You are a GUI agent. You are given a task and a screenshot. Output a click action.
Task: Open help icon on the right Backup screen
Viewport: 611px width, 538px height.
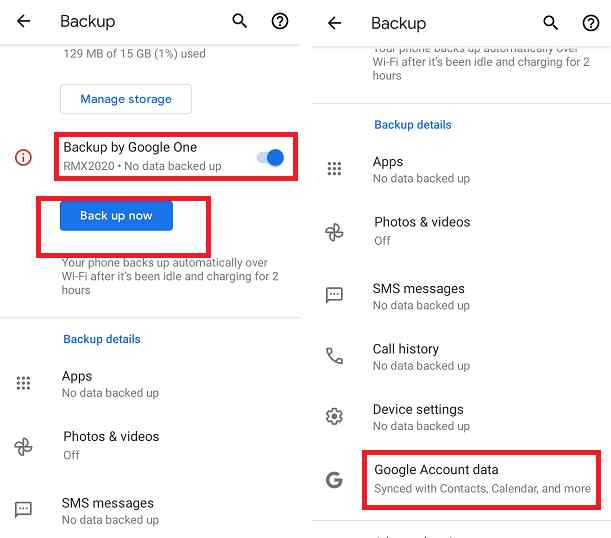coord(591,23)
